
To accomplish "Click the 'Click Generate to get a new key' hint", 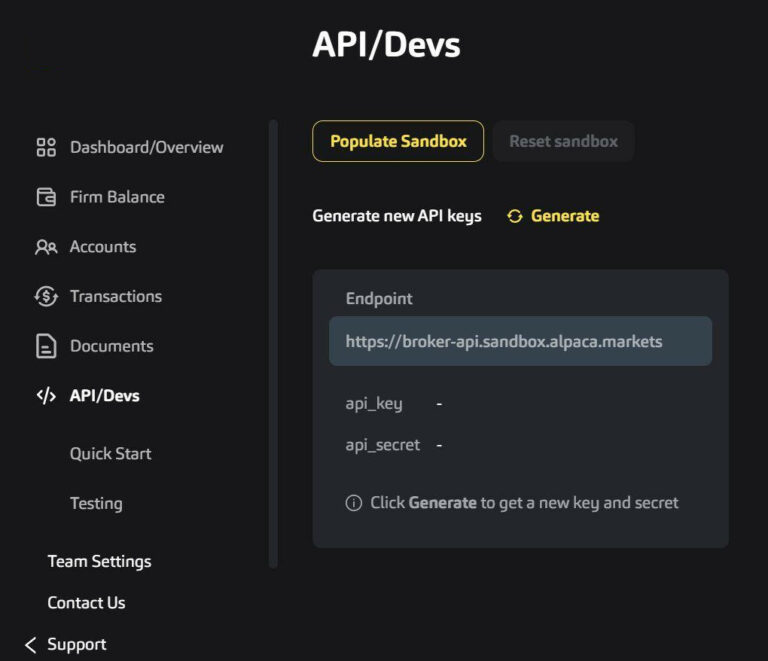I will tap(524, 503).
